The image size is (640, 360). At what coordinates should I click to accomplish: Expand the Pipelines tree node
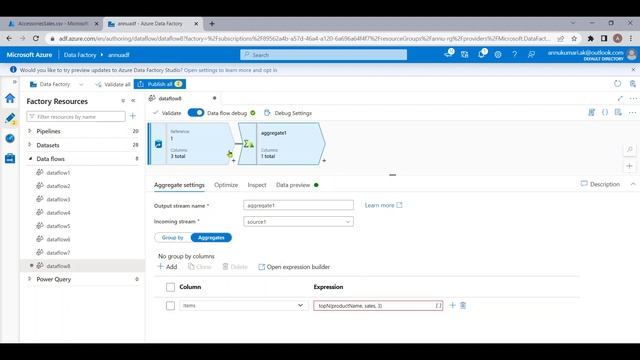pyautogui.click(x=29, y=131)
